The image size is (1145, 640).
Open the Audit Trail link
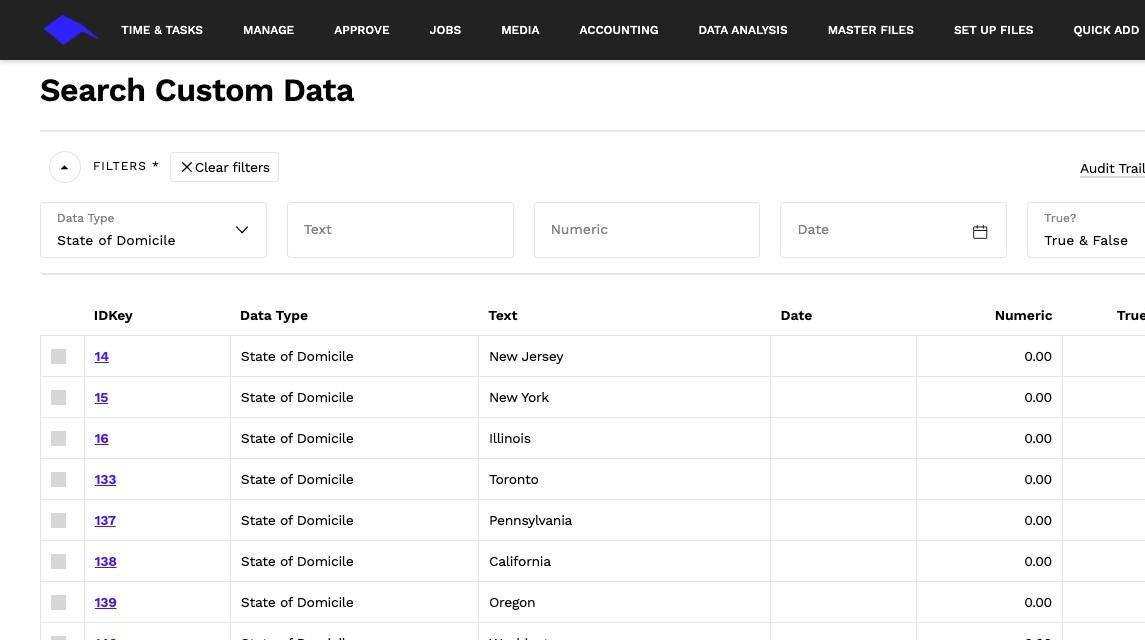coord(1112,169)
